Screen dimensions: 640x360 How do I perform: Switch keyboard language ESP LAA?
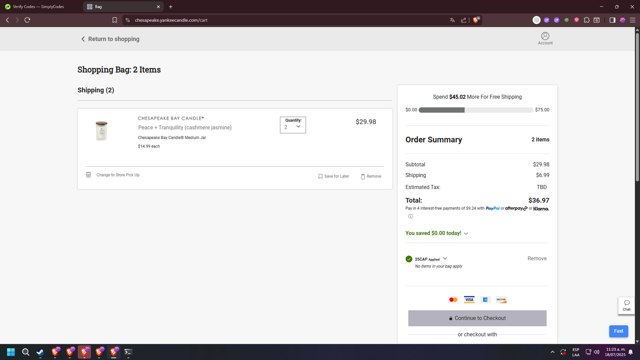(576, 352)
